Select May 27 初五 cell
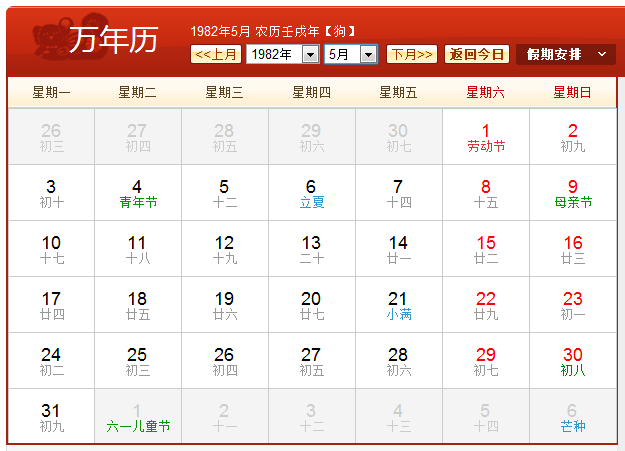 (312, 360)
